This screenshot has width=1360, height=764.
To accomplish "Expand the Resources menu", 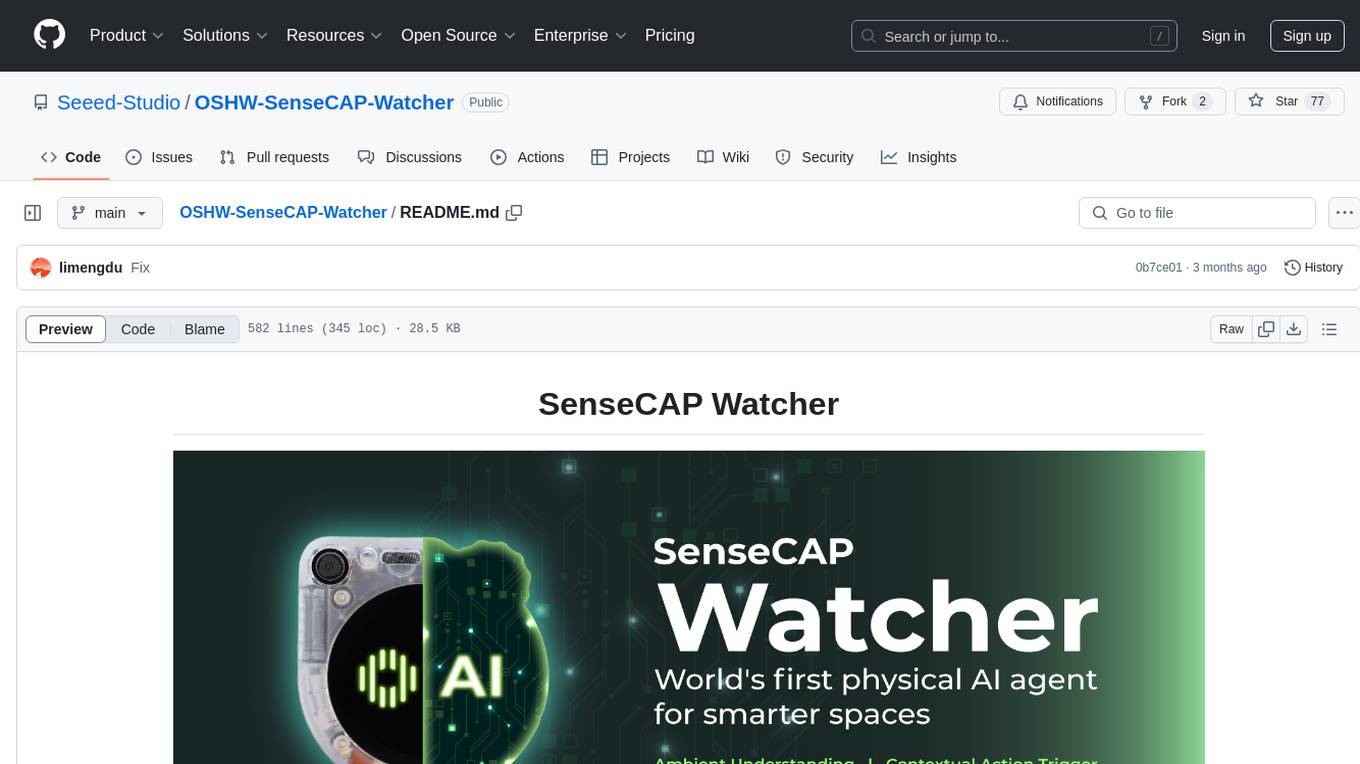I will [334, 35].
